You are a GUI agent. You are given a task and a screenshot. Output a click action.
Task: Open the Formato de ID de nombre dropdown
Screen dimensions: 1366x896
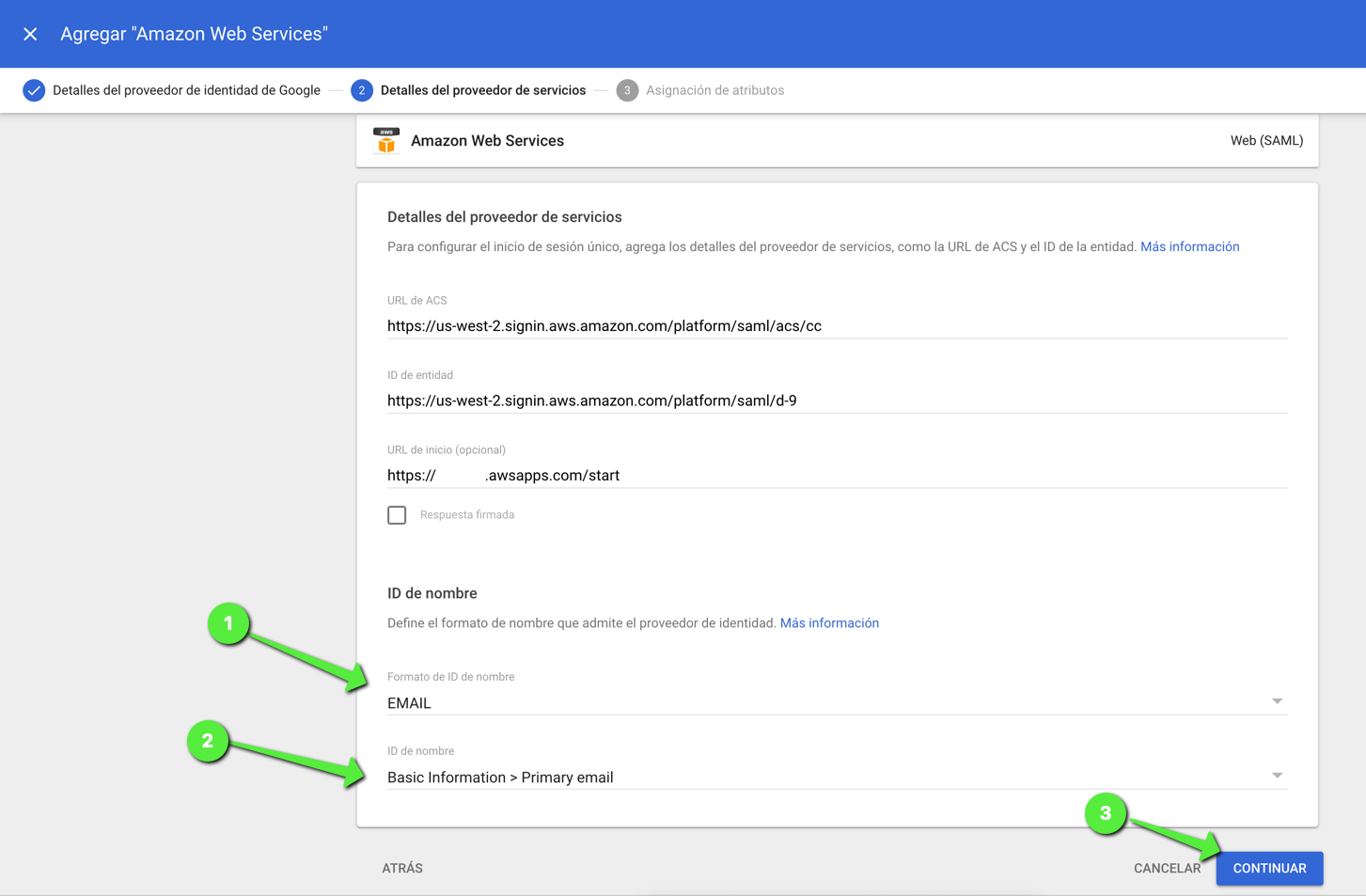point(837,702)
